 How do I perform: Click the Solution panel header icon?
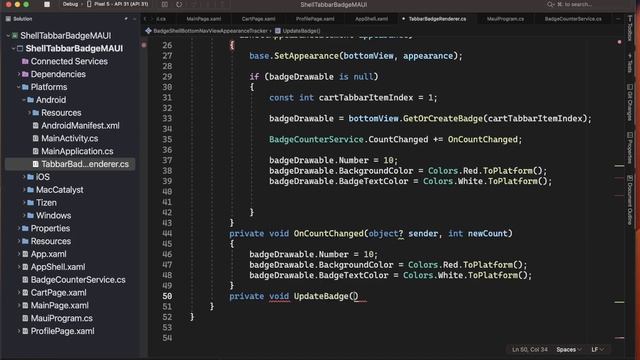pos(8,19)
